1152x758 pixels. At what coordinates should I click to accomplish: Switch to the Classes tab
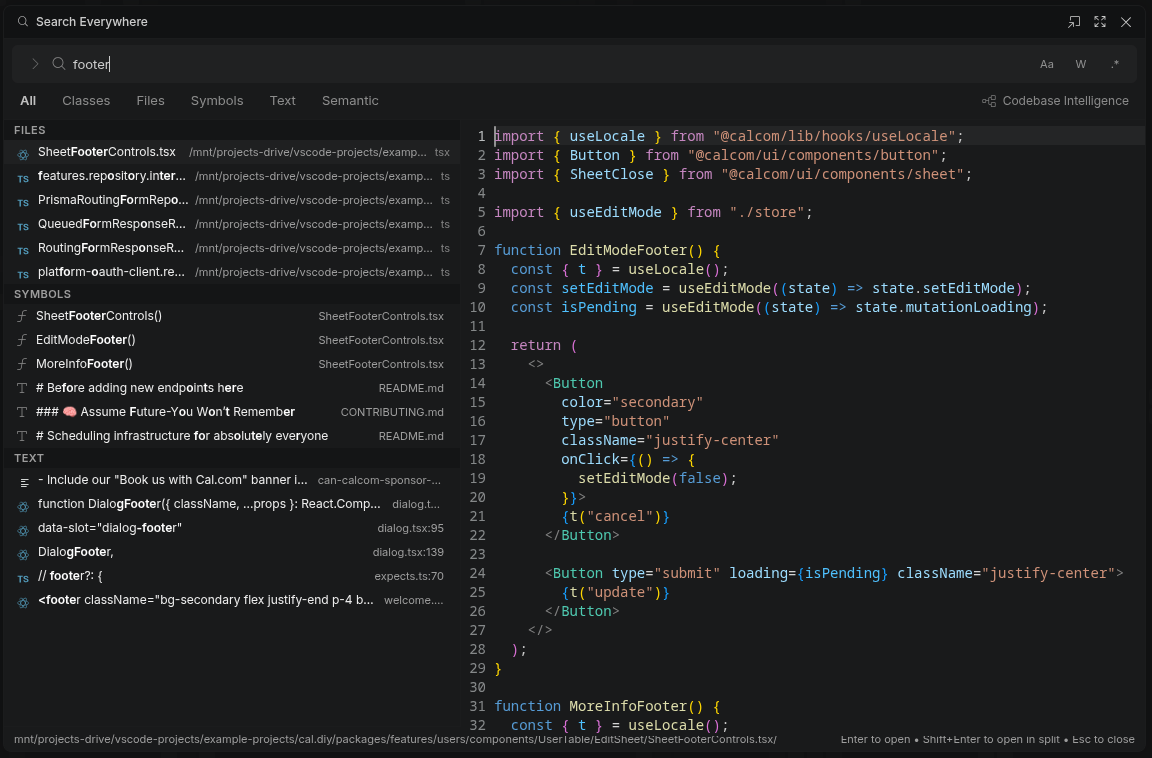pyautogui.click(x=86, y=101)
